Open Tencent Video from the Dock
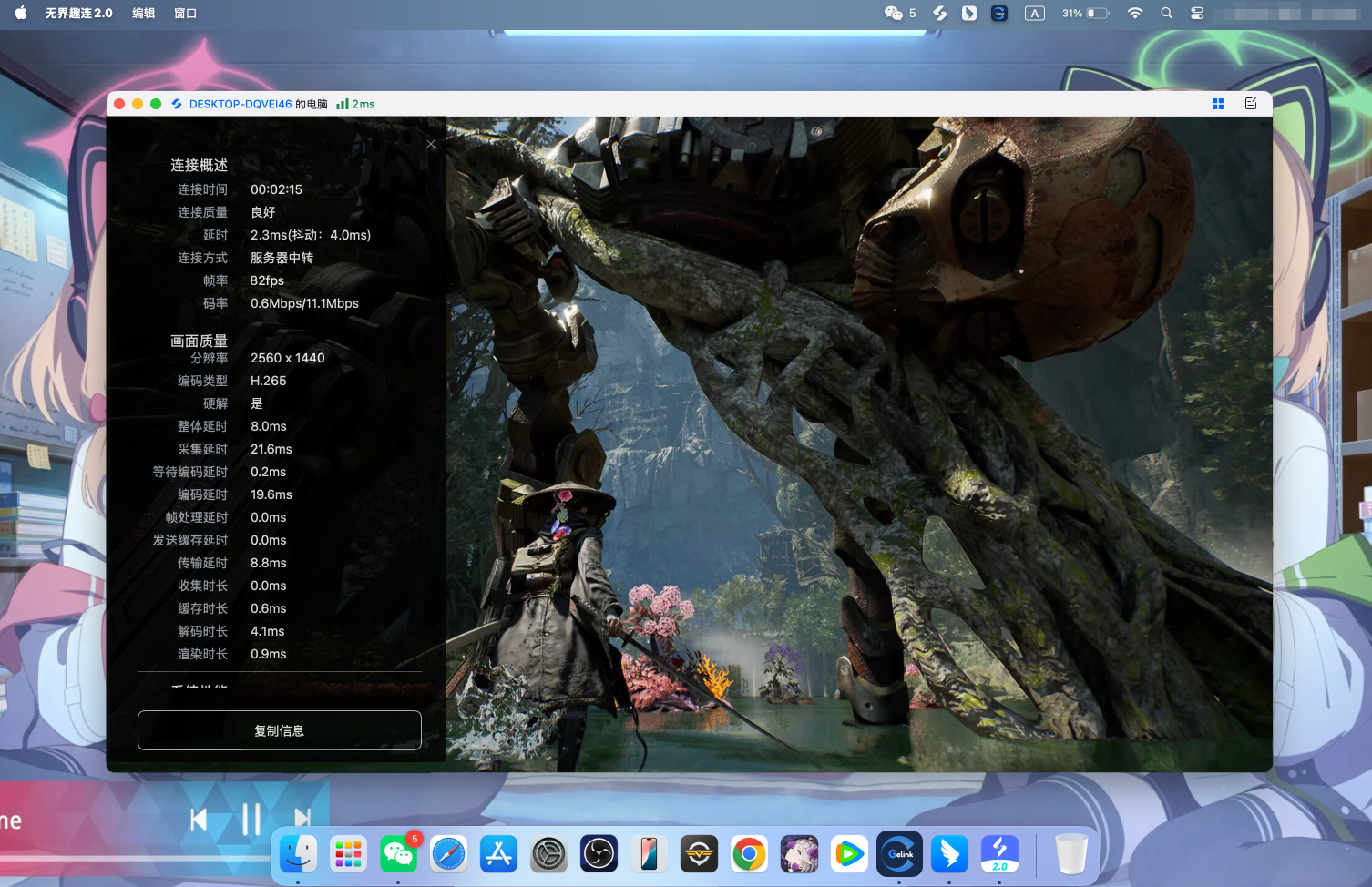 tap(850, 854)
